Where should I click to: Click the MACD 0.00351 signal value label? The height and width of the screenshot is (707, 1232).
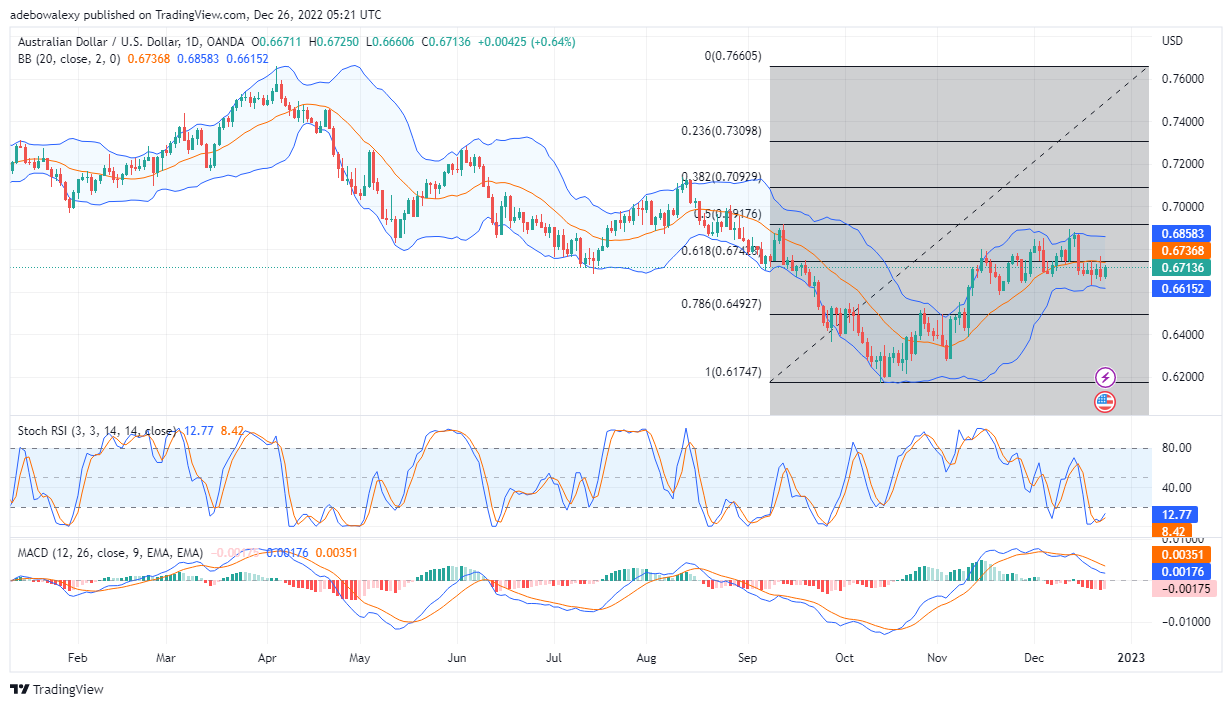(1182, 554)
